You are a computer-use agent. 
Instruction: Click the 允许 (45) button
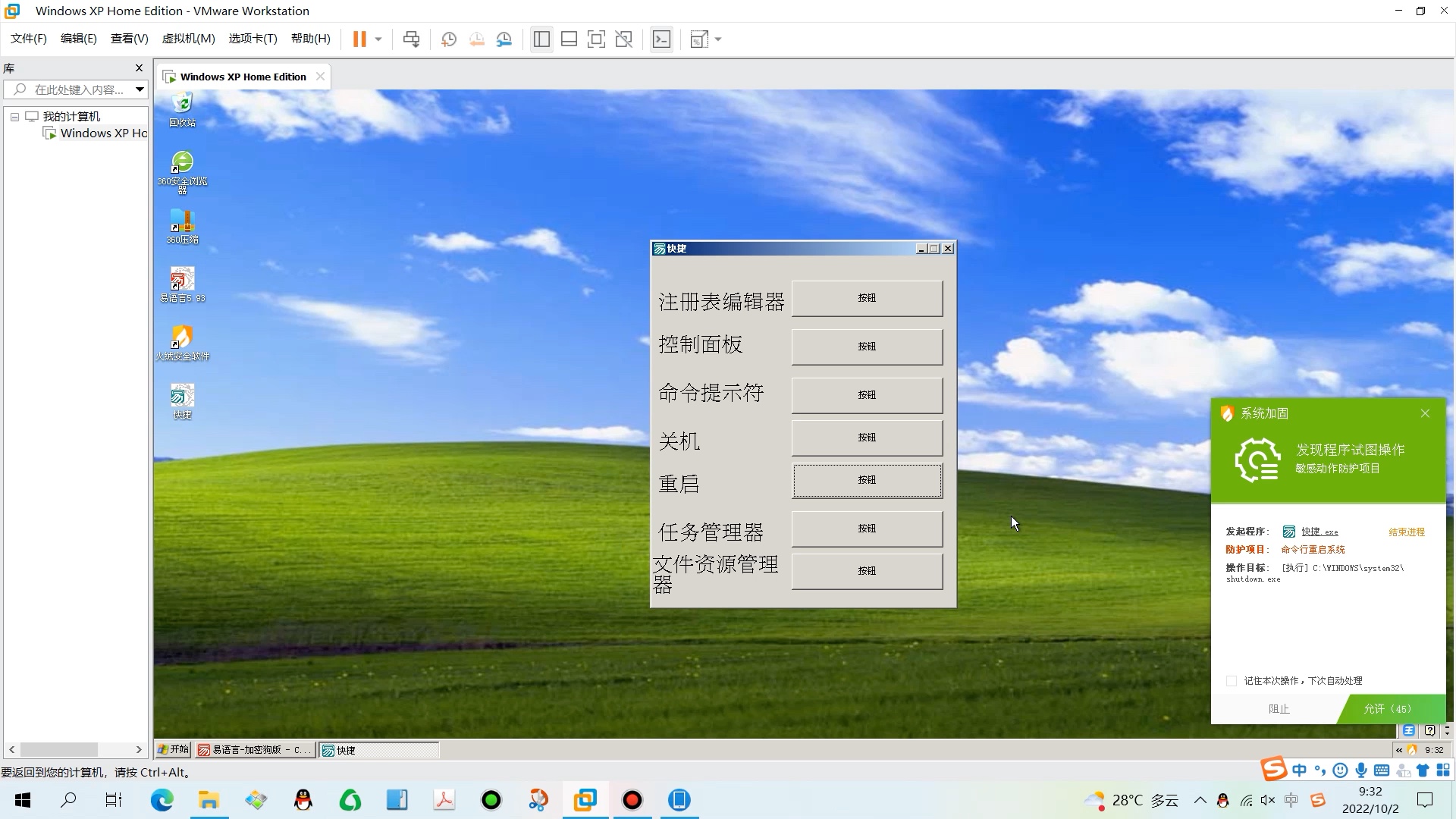1392,709
